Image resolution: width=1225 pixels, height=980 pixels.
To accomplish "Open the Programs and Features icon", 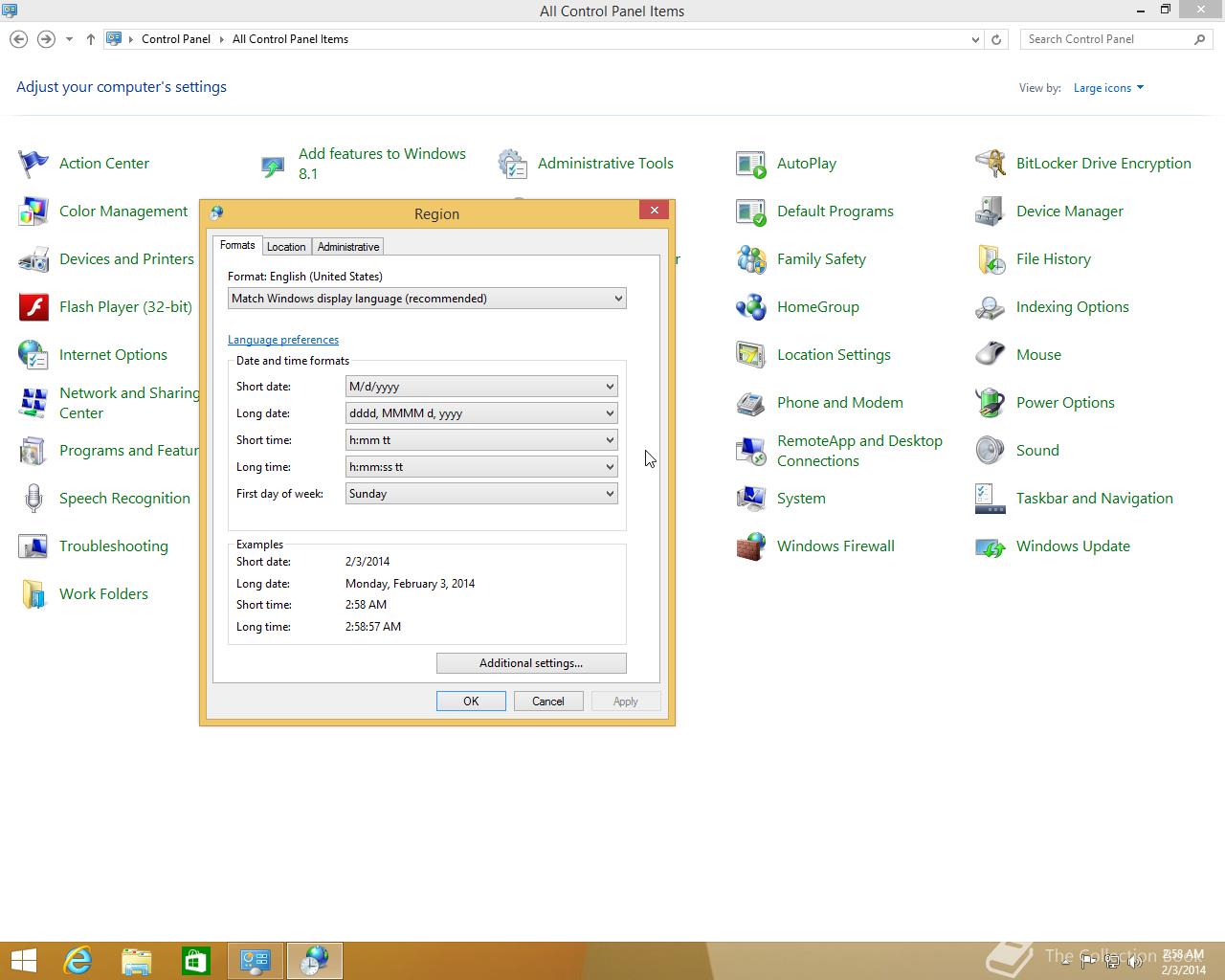I will (x=33, y=451).
